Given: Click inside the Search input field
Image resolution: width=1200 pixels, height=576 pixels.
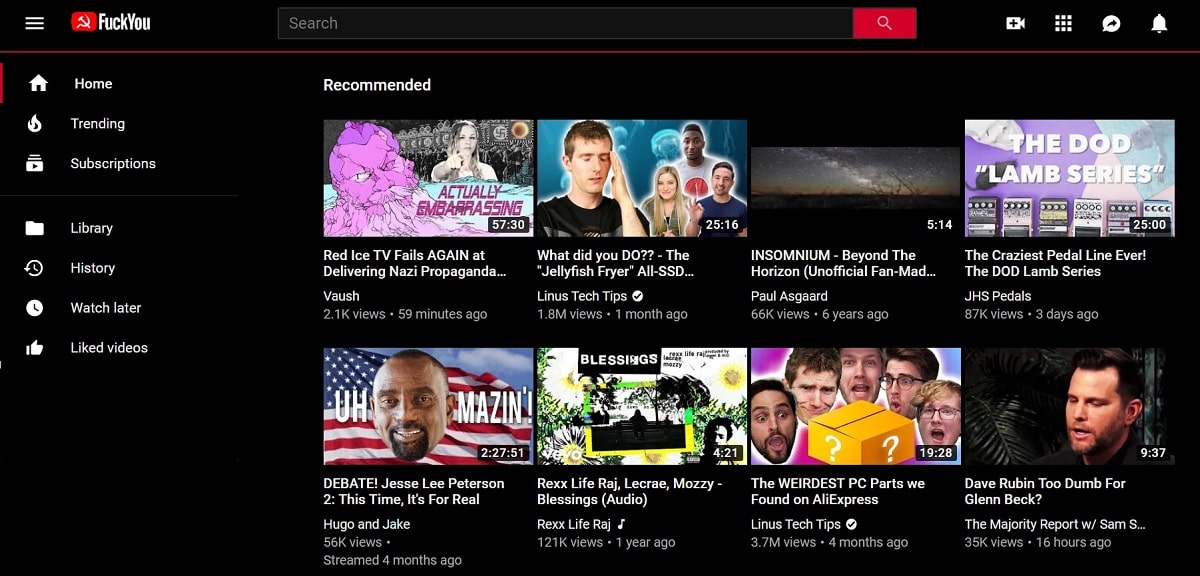Looking at the screenshot, I should coord(565,23).
